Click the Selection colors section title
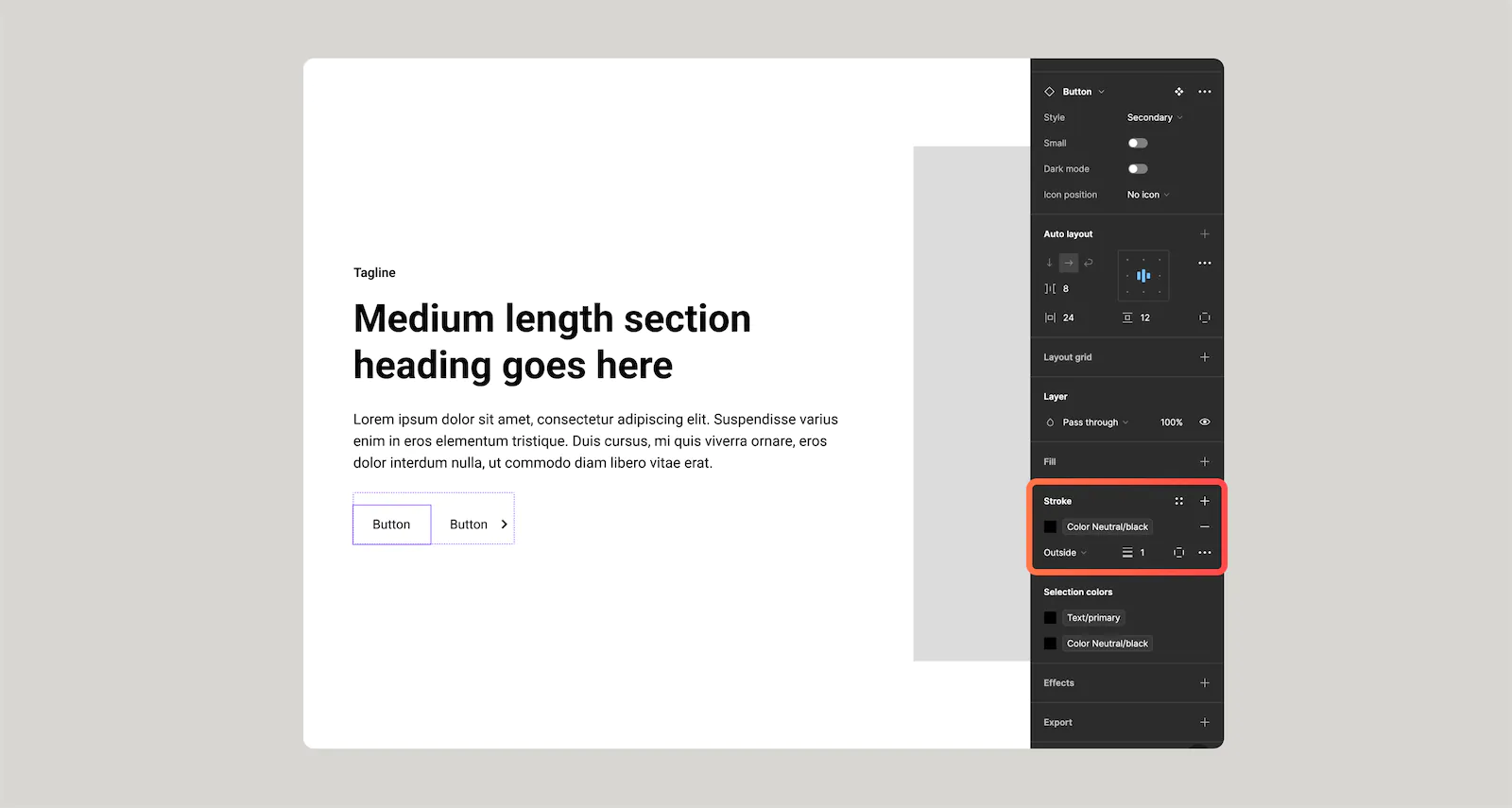The image size is (1512, 808). [x=1078, y=593]
